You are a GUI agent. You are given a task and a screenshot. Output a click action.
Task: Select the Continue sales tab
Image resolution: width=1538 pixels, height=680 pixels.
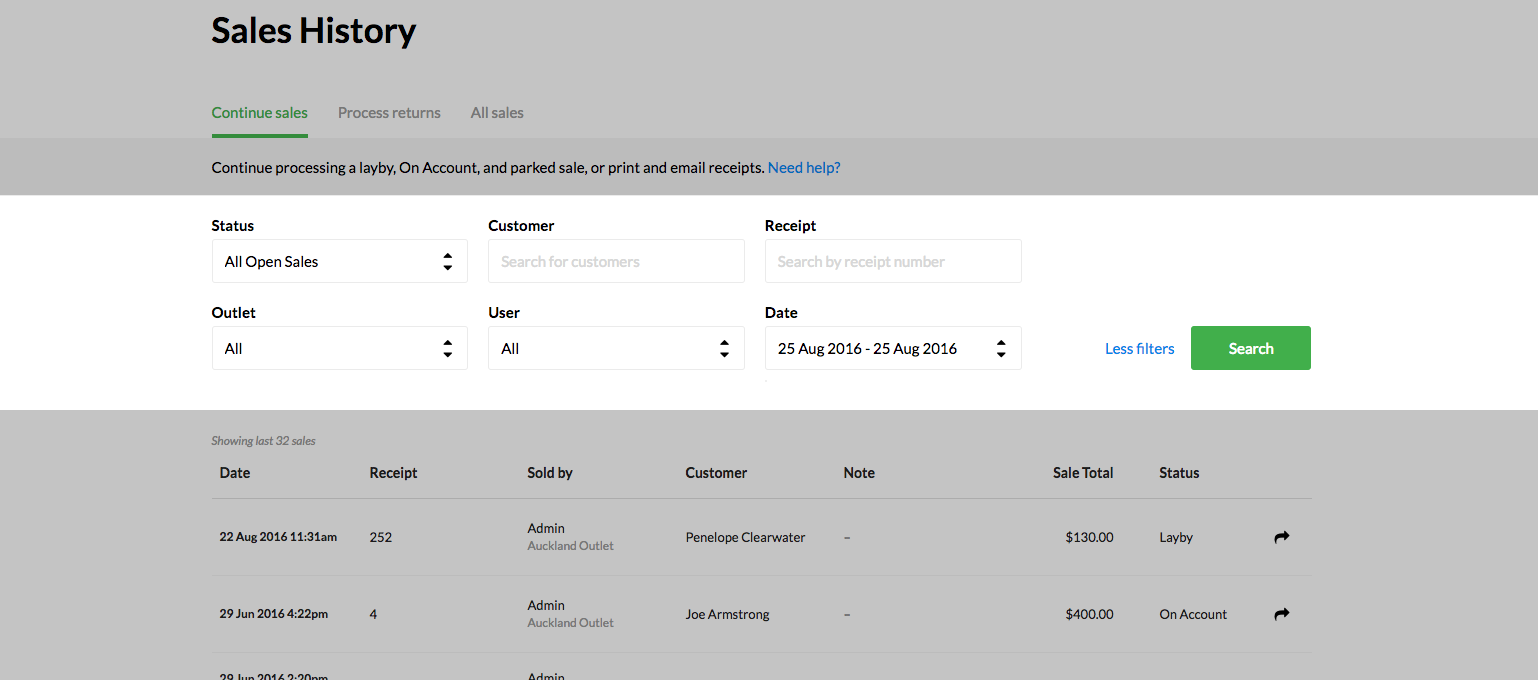pos(260,113)
